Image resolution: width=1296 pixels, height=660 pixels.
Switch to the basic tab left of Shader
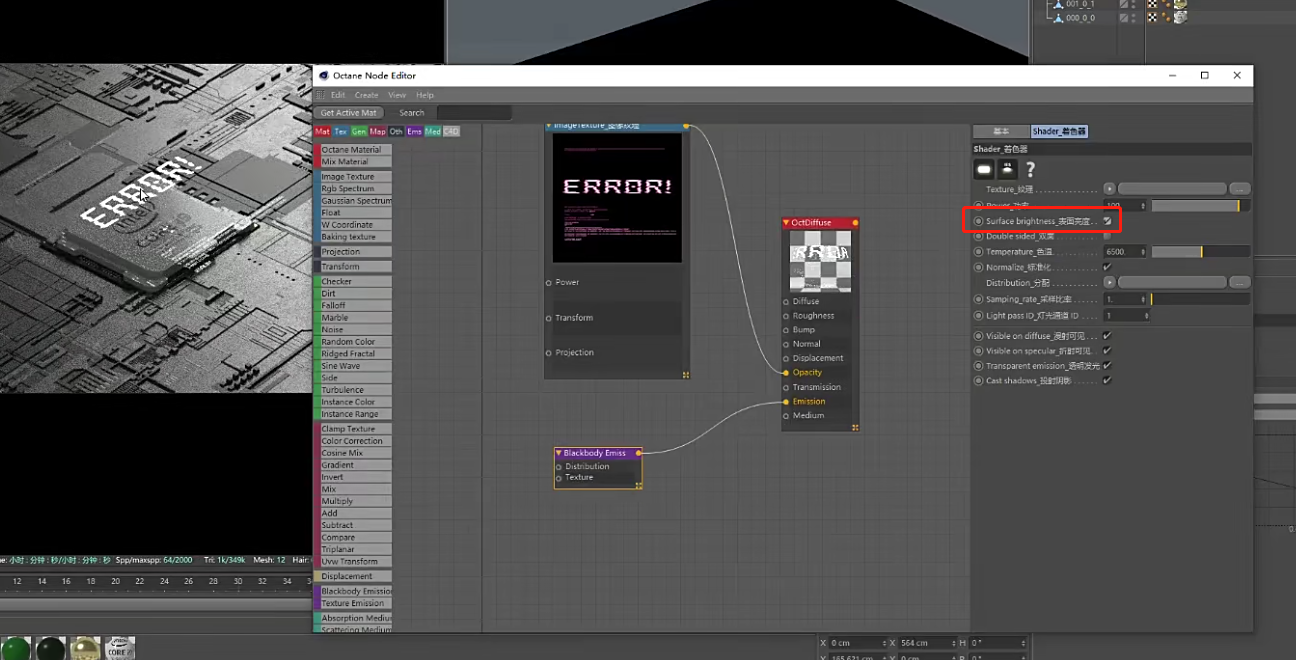[x=1001, y=132]
